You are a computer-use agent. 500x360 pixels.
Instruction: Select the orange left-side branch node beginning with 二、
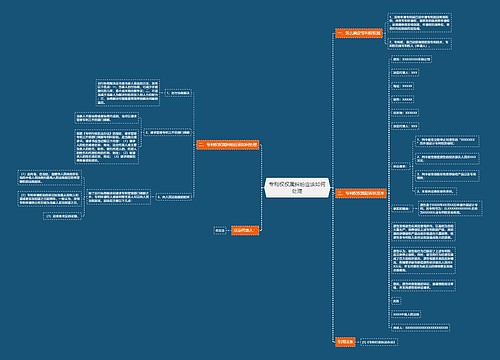pyautogui.click(x=228, y=145)
